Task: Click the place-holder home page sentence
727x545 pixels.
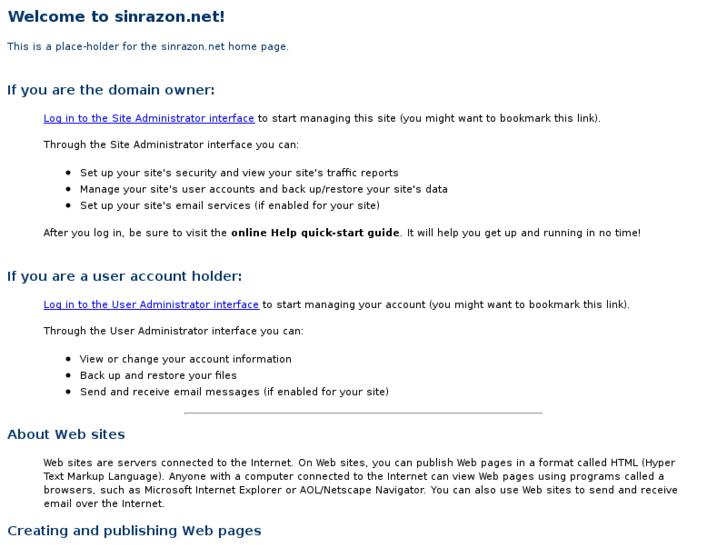Action: 148,46
